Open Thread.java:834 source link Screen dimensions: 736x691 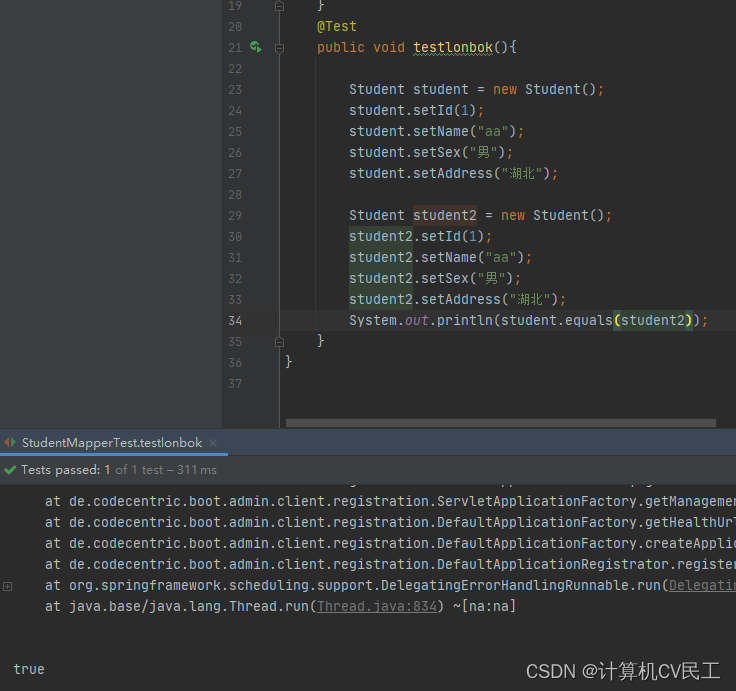tap(377, 607)
